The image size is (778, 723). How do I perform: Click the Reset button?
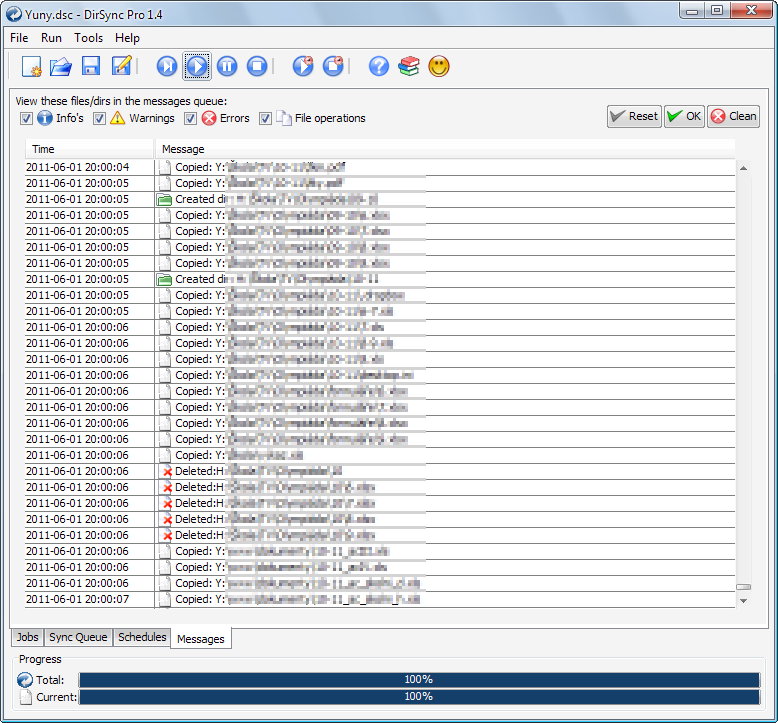[634, 117]
